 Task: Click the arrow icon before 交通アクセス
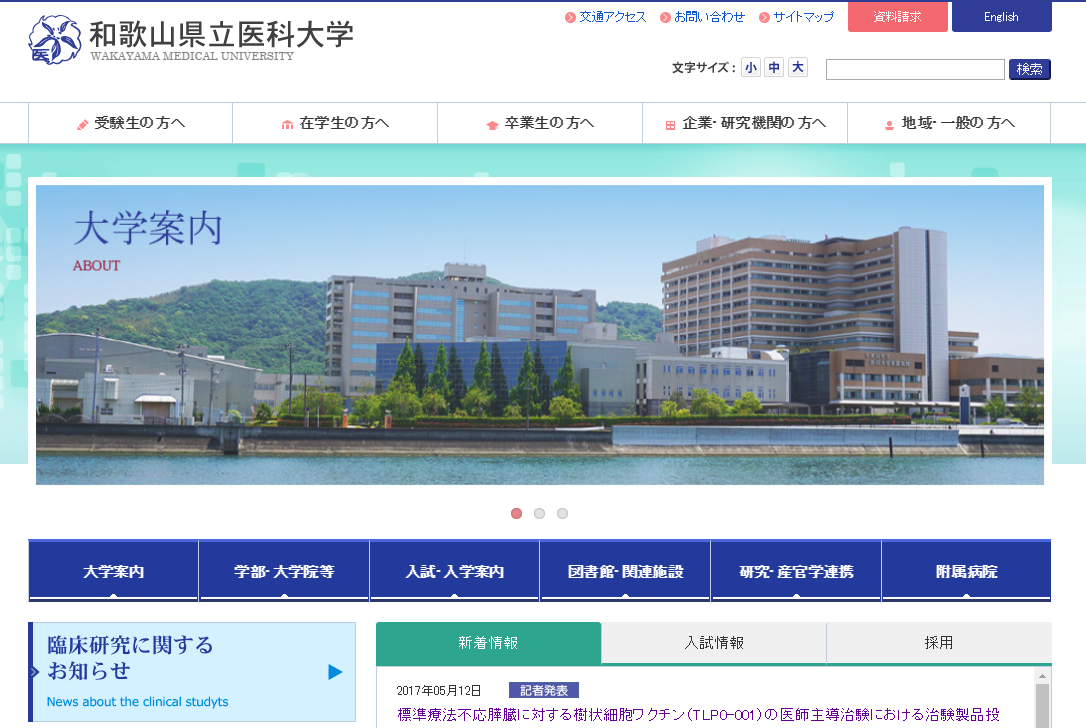point(570,17)
